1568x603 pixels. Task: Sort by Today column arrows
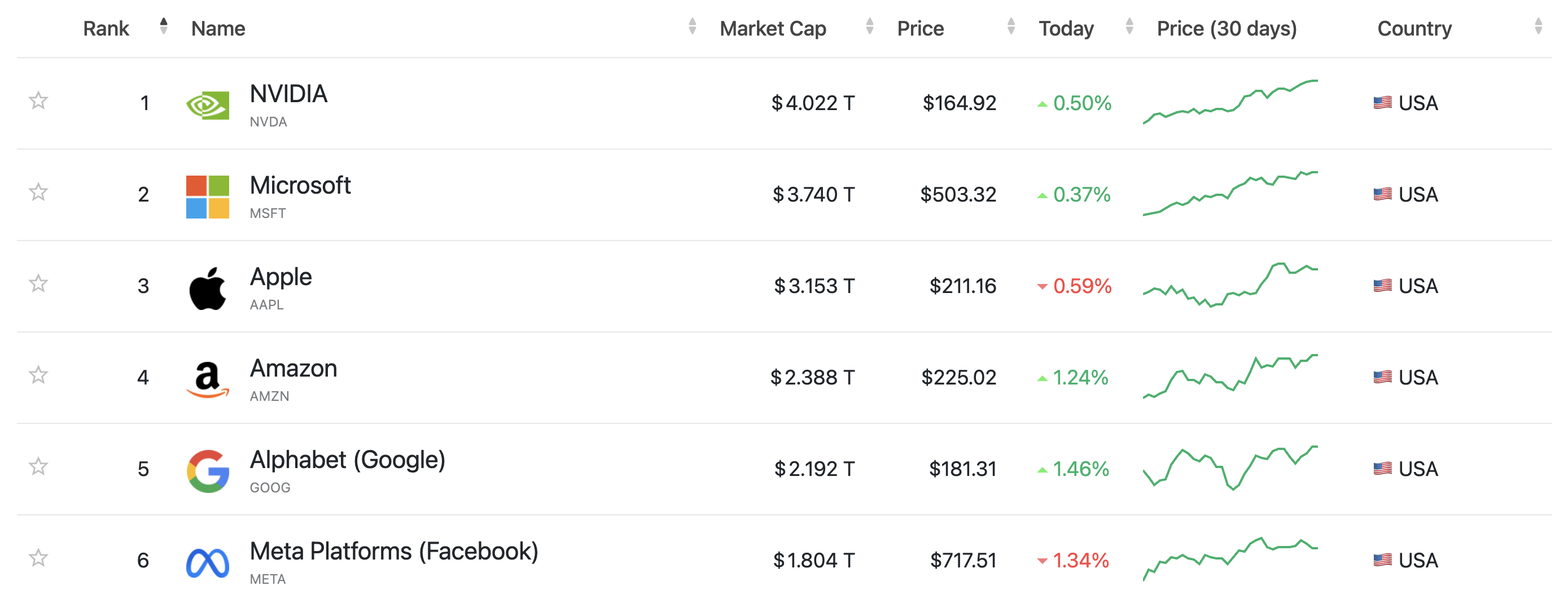click(1129, 26)
